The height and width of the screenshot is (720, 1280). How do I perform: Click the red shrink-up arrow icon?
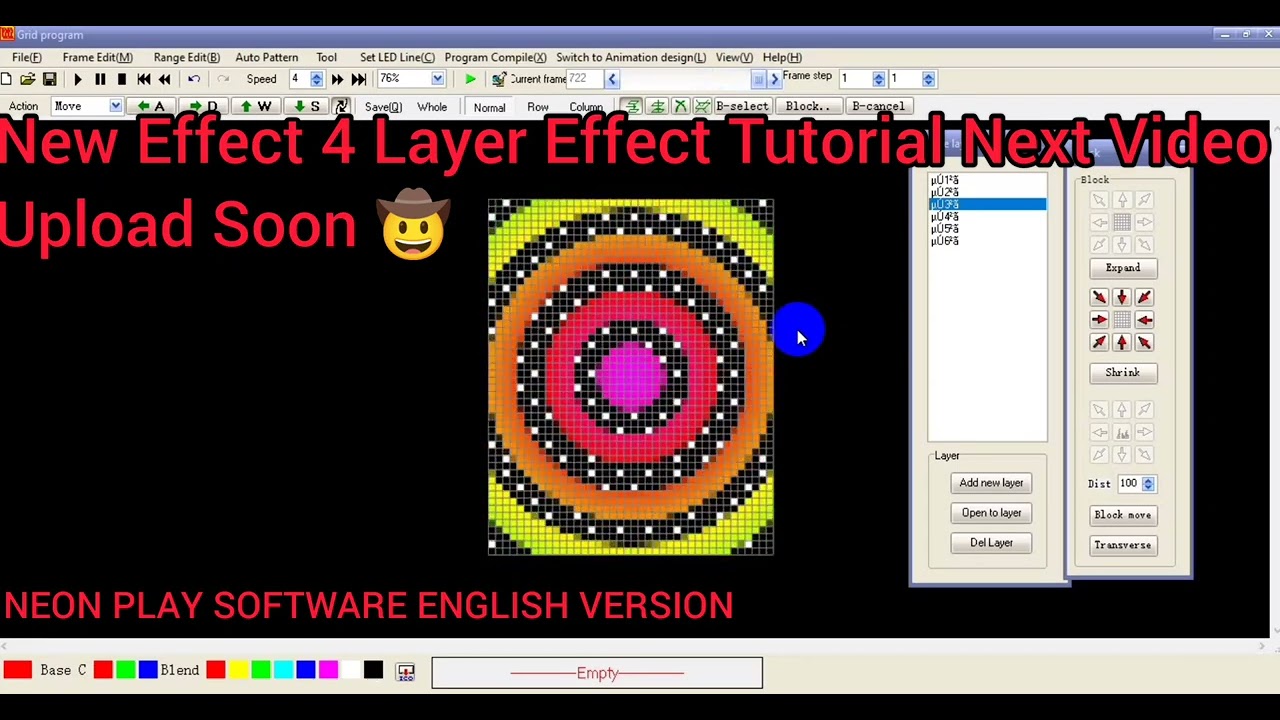pyautogui.click(x=1121, y=343)
